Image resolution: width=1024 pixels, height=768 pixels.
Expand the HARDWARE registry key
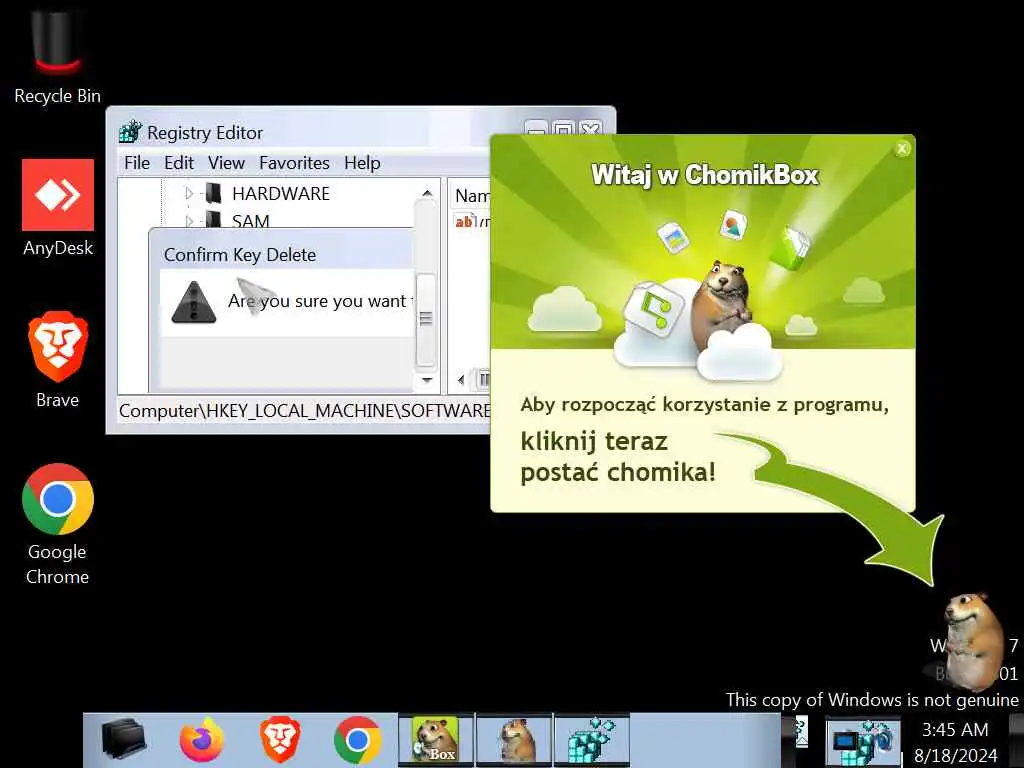tap(189, 193)
